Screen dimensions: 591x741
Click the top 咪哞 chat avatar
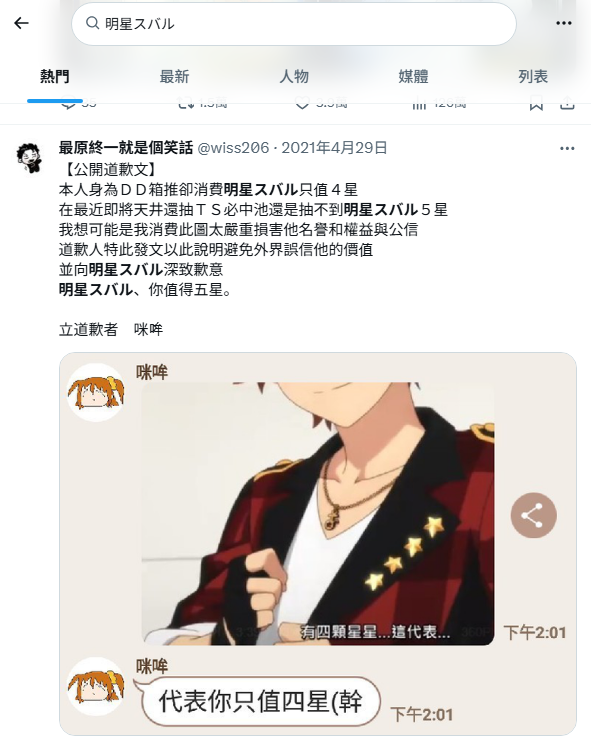pyautogui.click(x=96, y=392)
